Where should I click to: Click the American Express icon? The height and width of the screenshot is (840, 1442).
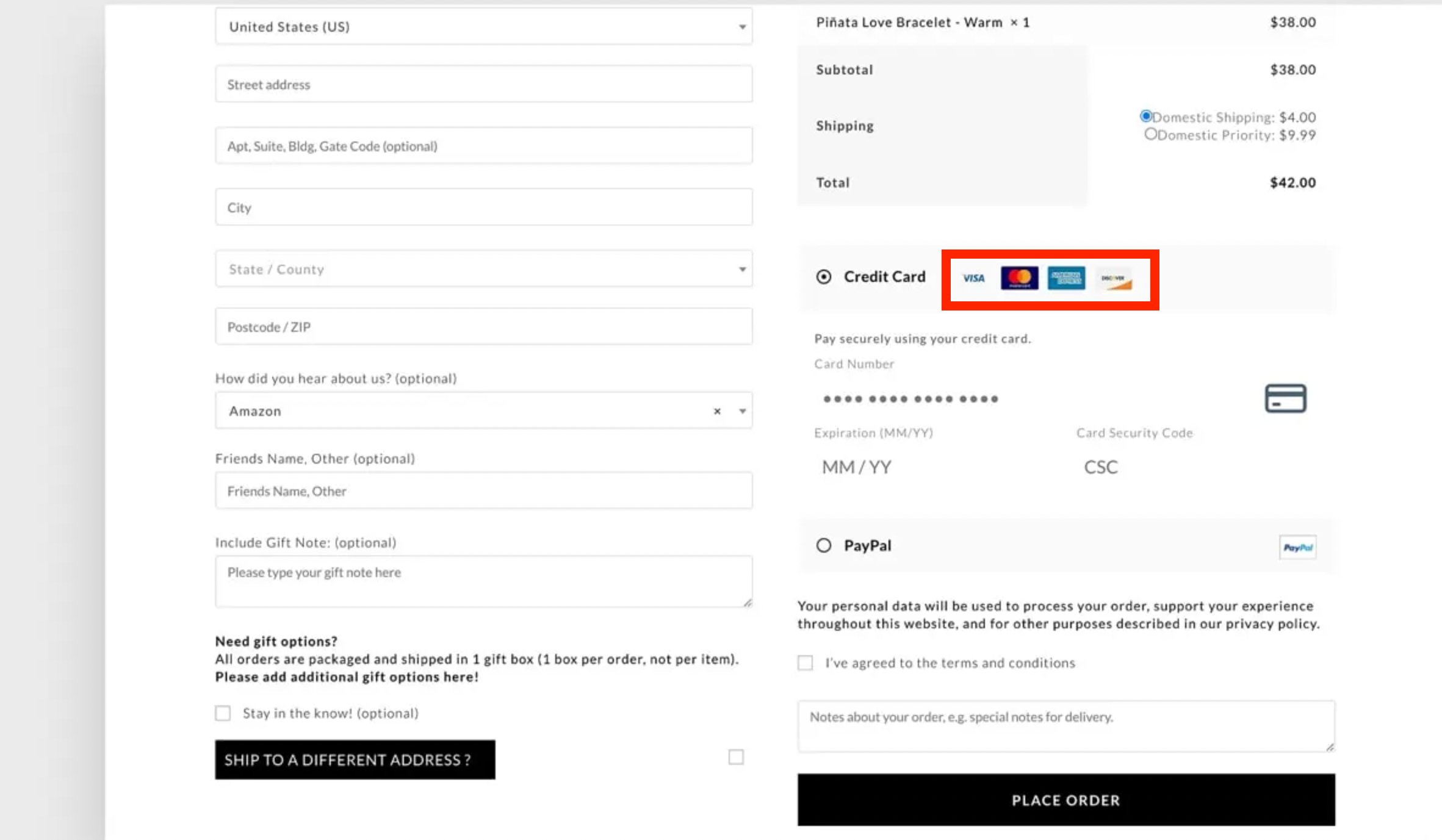point(1066,277)
